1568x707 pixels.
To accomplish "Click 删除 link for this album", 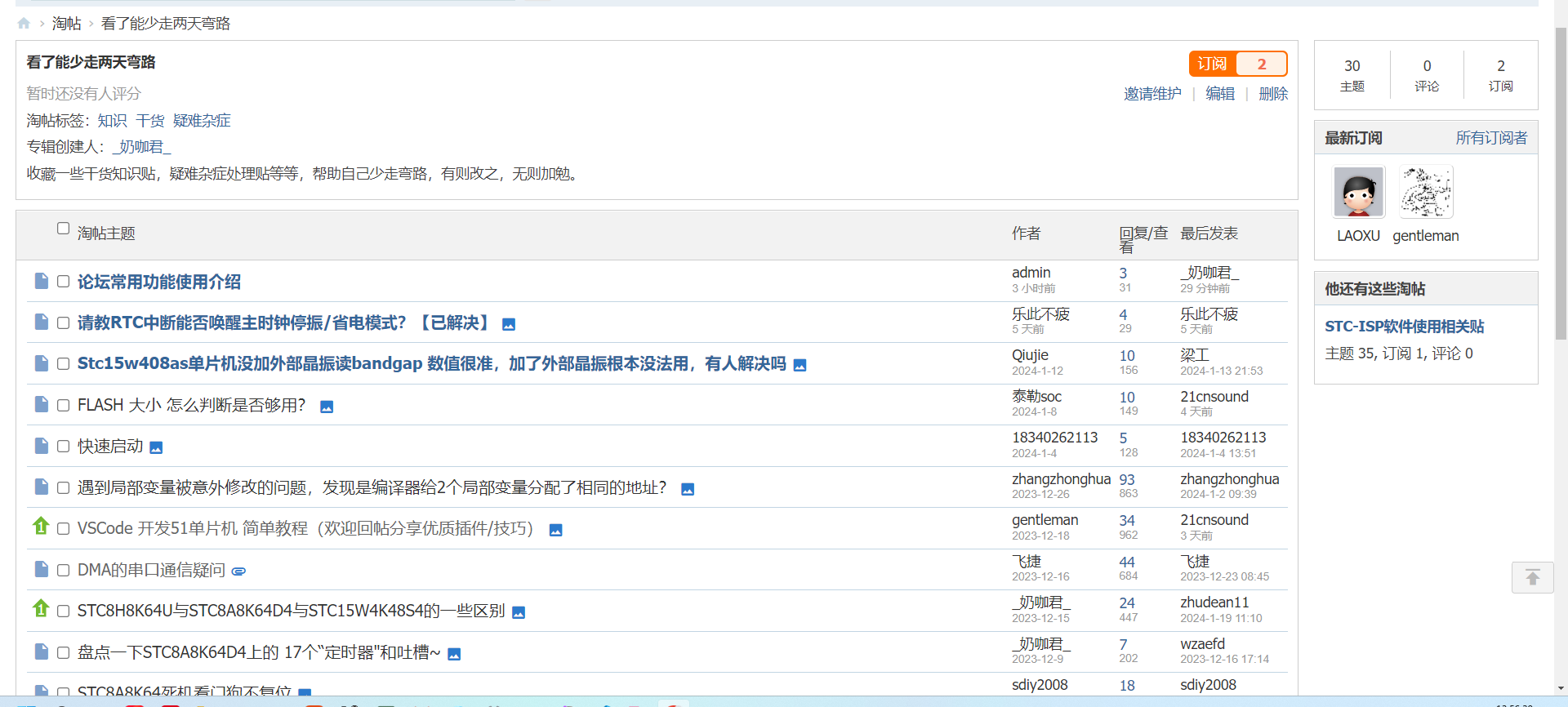I will pyautogui.click(x=1273, y=94).
